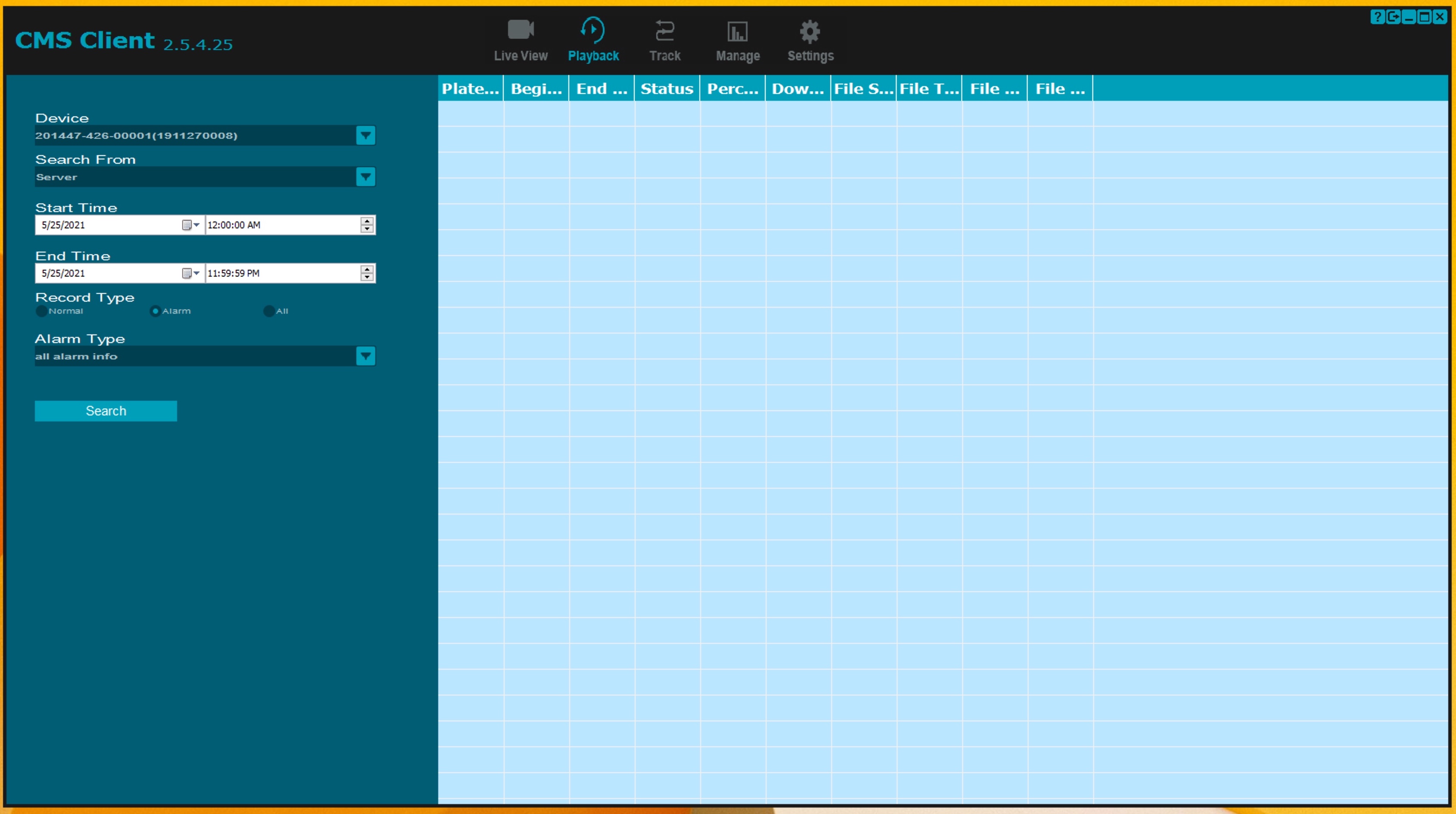Open the Track route icon
Screen dimensions: 1456x814
(x=664, y=31)
